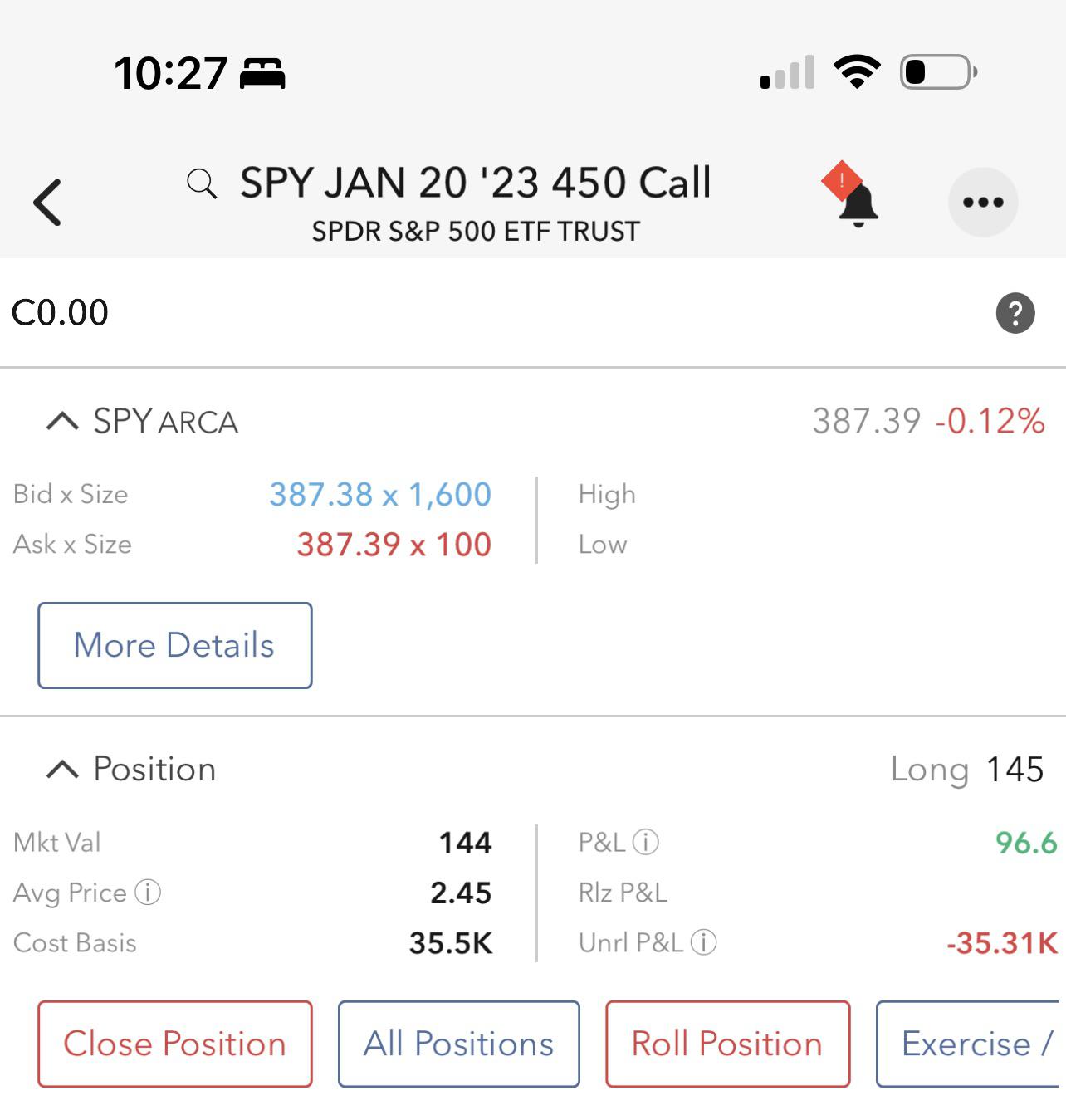Tap the question mark help icon
Screen dimensions: 1066x1120
(x=1015, y=313)
